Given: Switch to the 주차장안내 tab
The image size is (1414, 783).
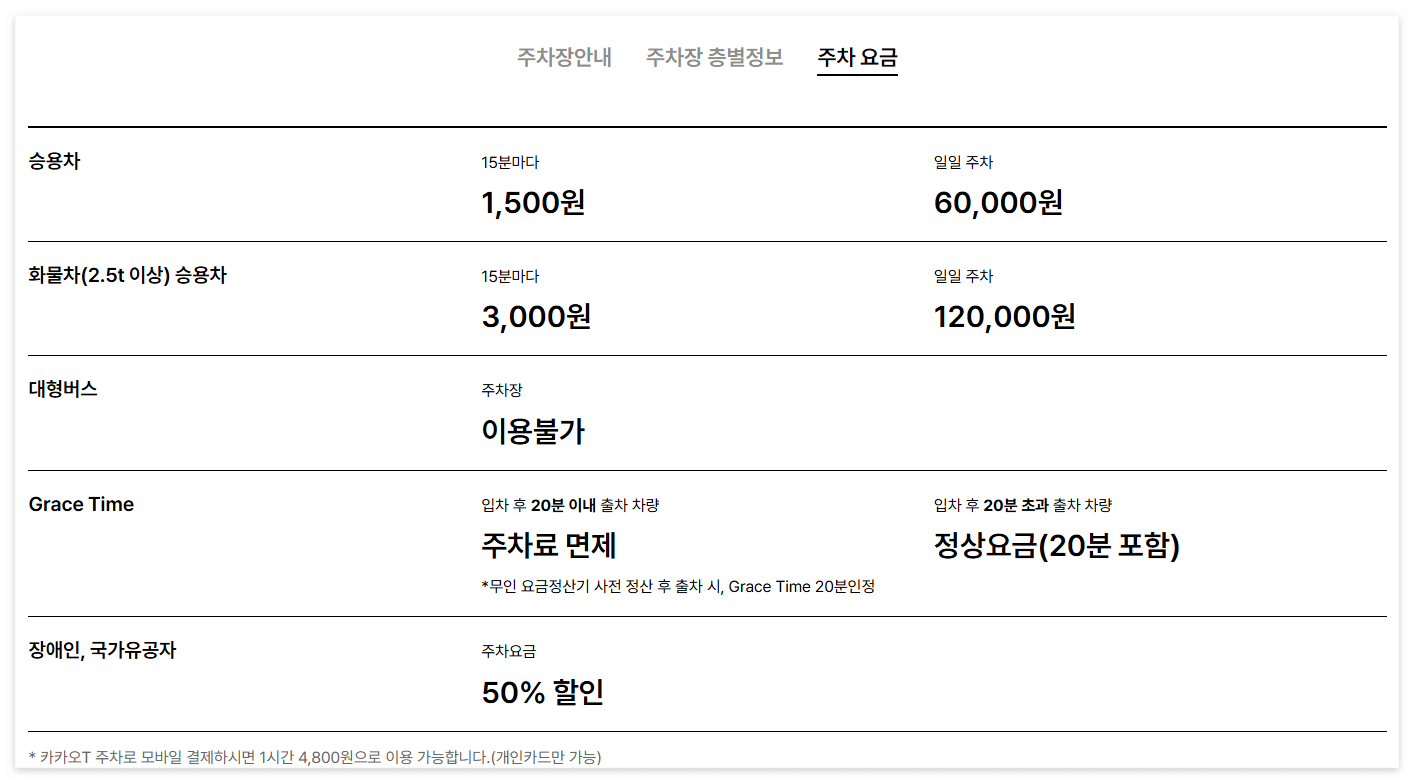Looking at the screenshot, I should pyautogui.click(x=565, y=57).
